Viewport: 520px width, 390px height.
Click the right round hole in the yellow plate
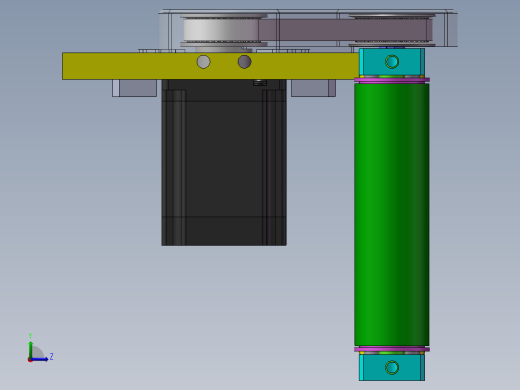pos(244,62)
